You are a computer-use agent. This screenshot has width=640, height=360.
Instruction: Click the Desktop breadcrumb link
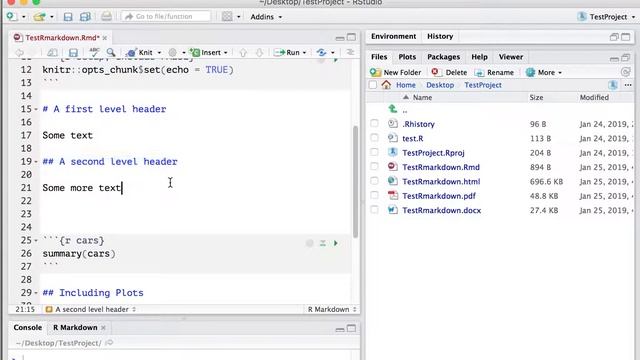coord(440,85)
